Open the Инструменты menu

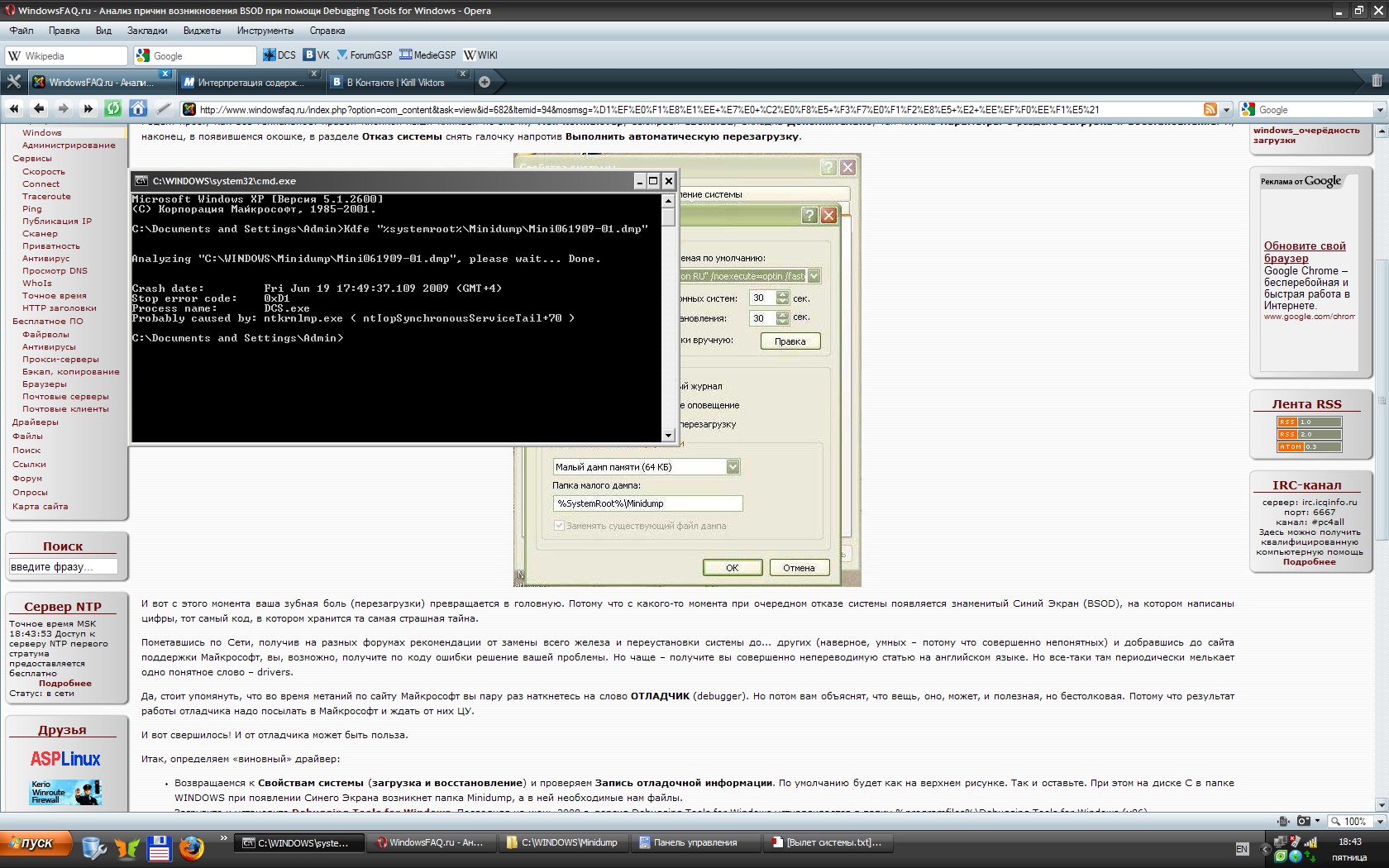265,31
